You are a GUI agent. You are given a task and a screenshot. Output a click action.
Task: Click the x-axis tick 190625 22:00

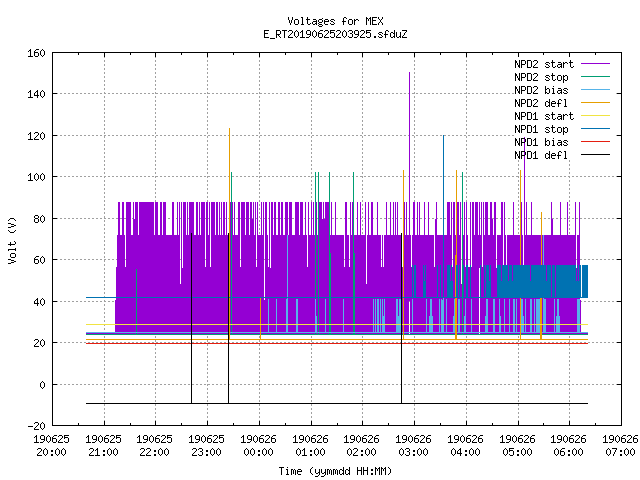[155, 446]
